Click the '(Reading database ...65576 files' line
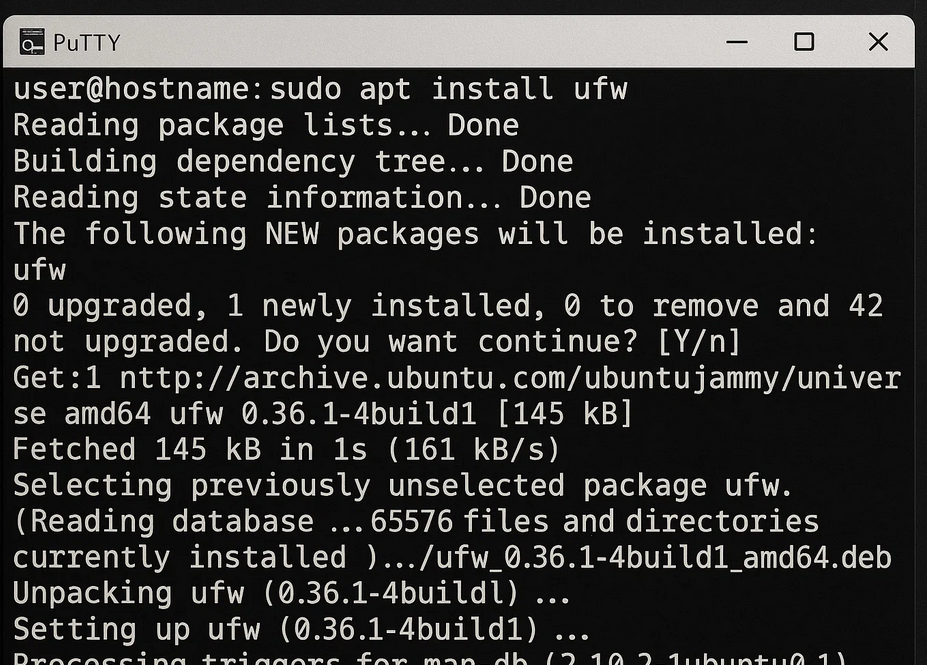 pyautogui.click(x=415, y=522)
